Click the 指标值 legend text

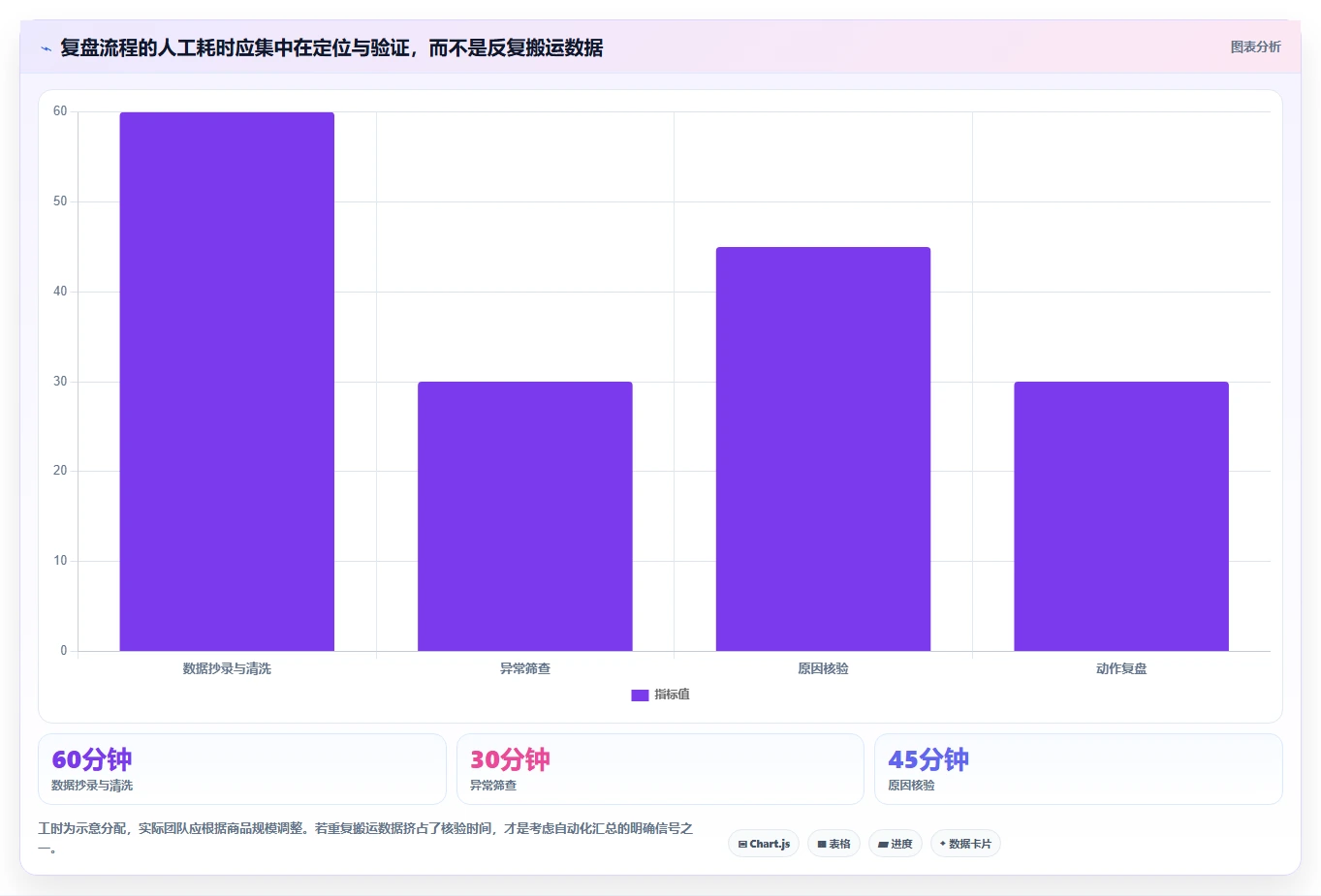(x=672, y=695)
